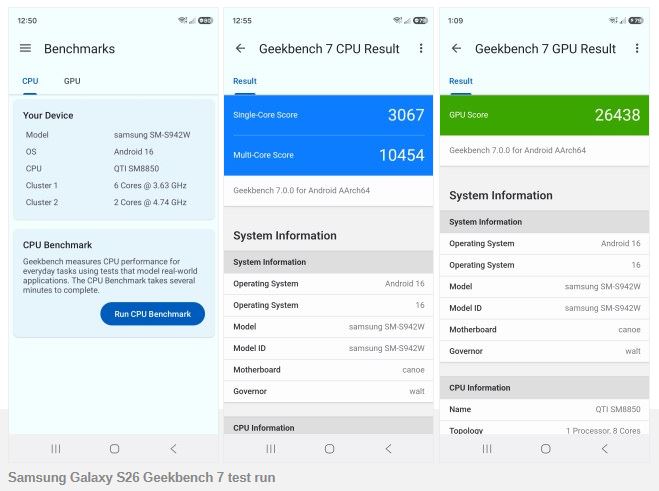The height and width of the screenshot is (491, 659).
Task: Tap Geekbench 7.0.0 version text on GPU Result
Action: [x=517, y=150]
